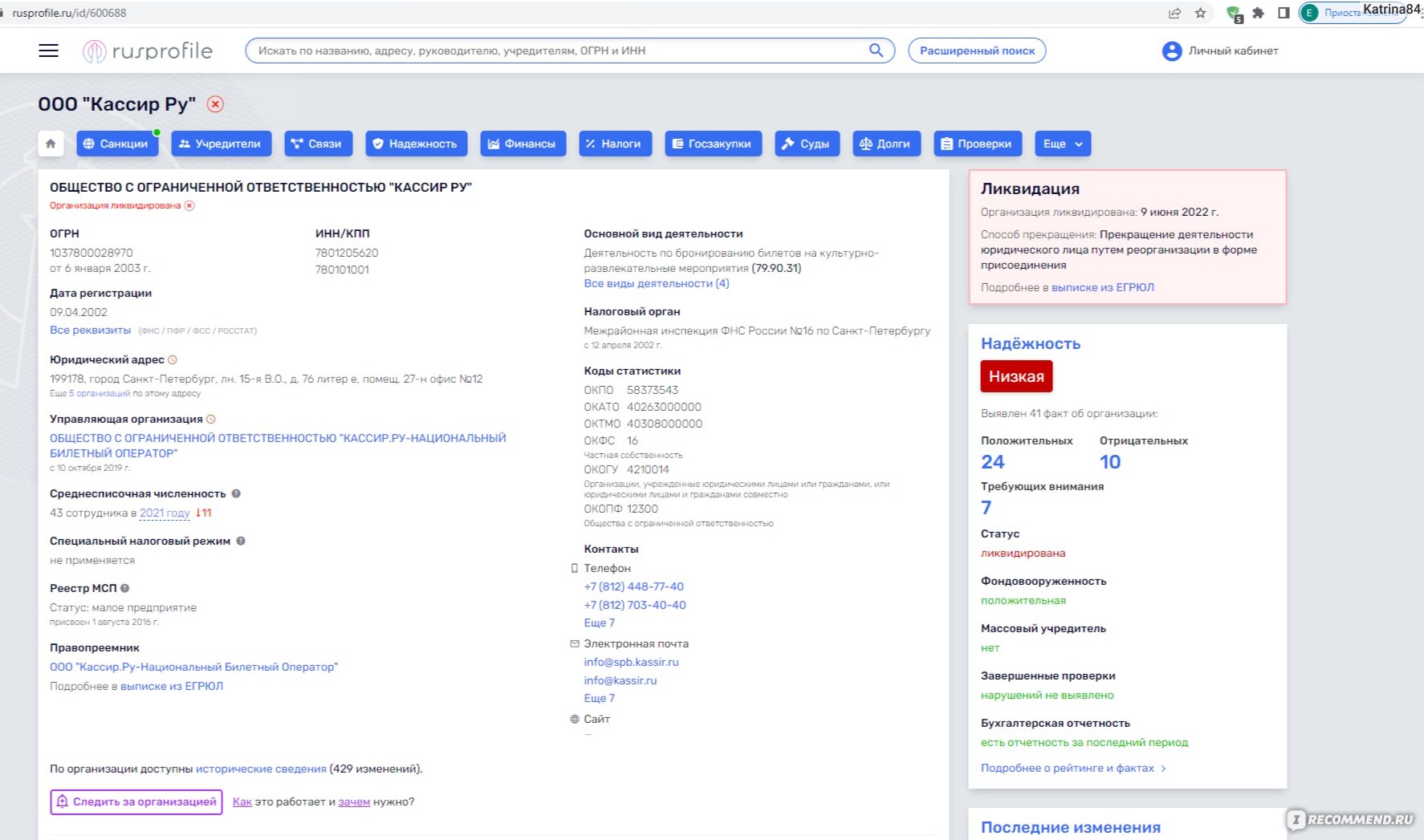Open the browser extensions puzzle icon
The image size is (1424, 840).
tap(1258, 13)
